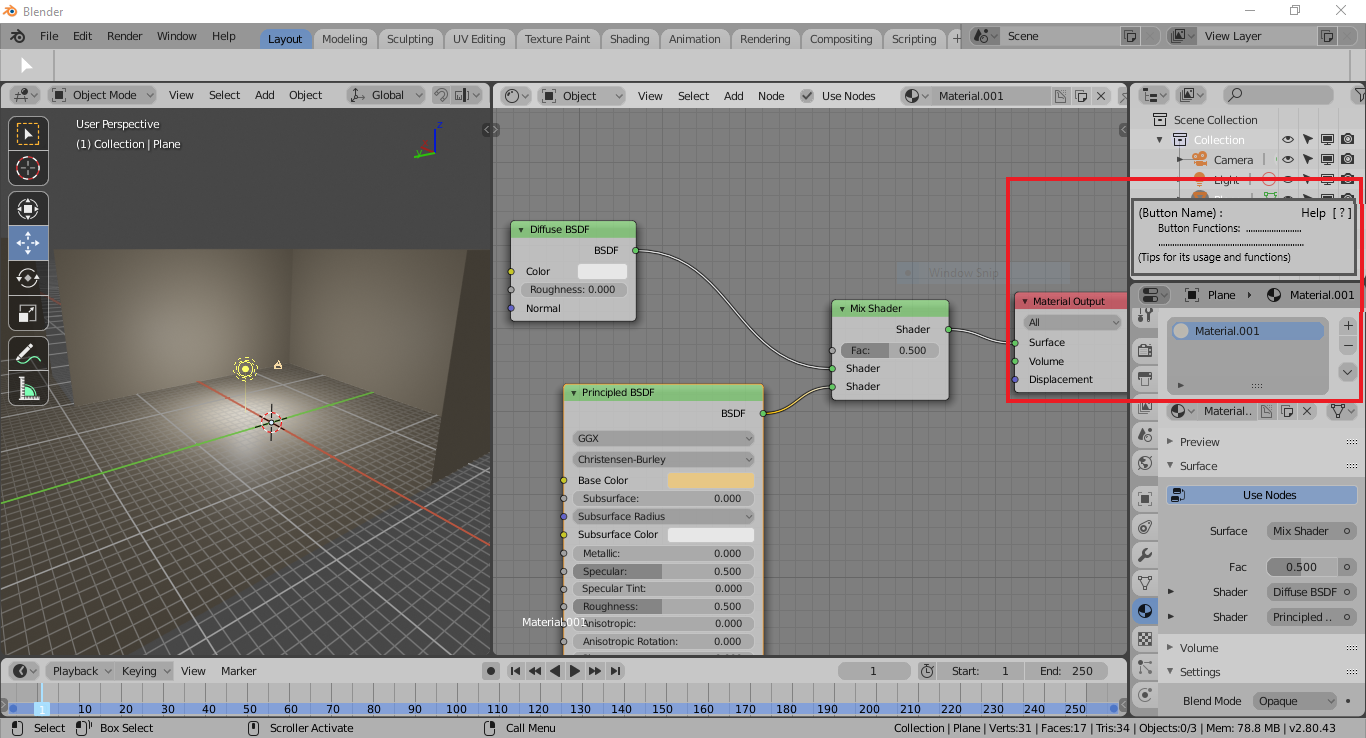Open the Object Data triangle tab
This screenshot has height=738, width=1366.
(x=1145, y=582)
